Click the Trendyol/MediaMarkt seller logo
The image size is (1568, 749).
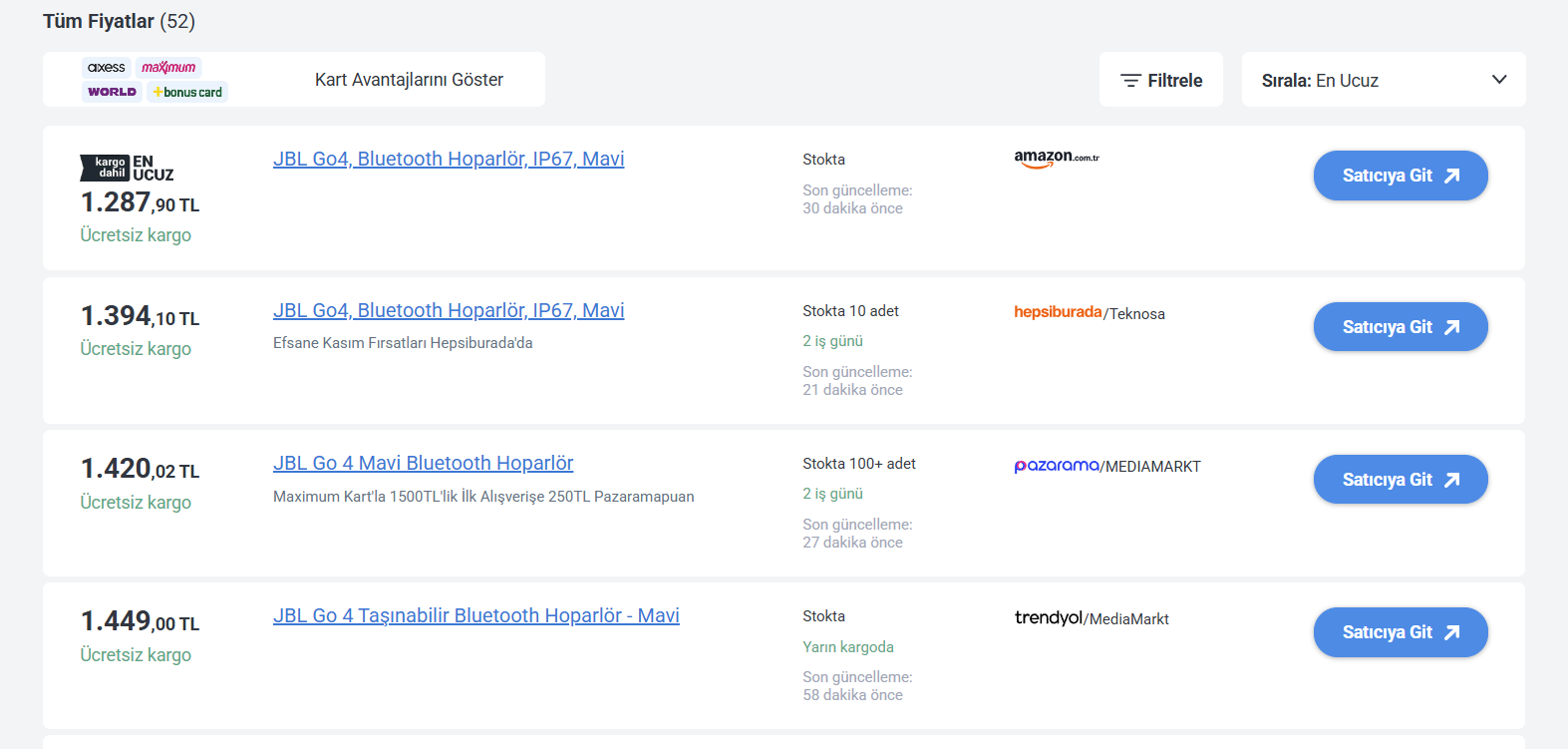pyautogui.click(x=1092, y=618)
